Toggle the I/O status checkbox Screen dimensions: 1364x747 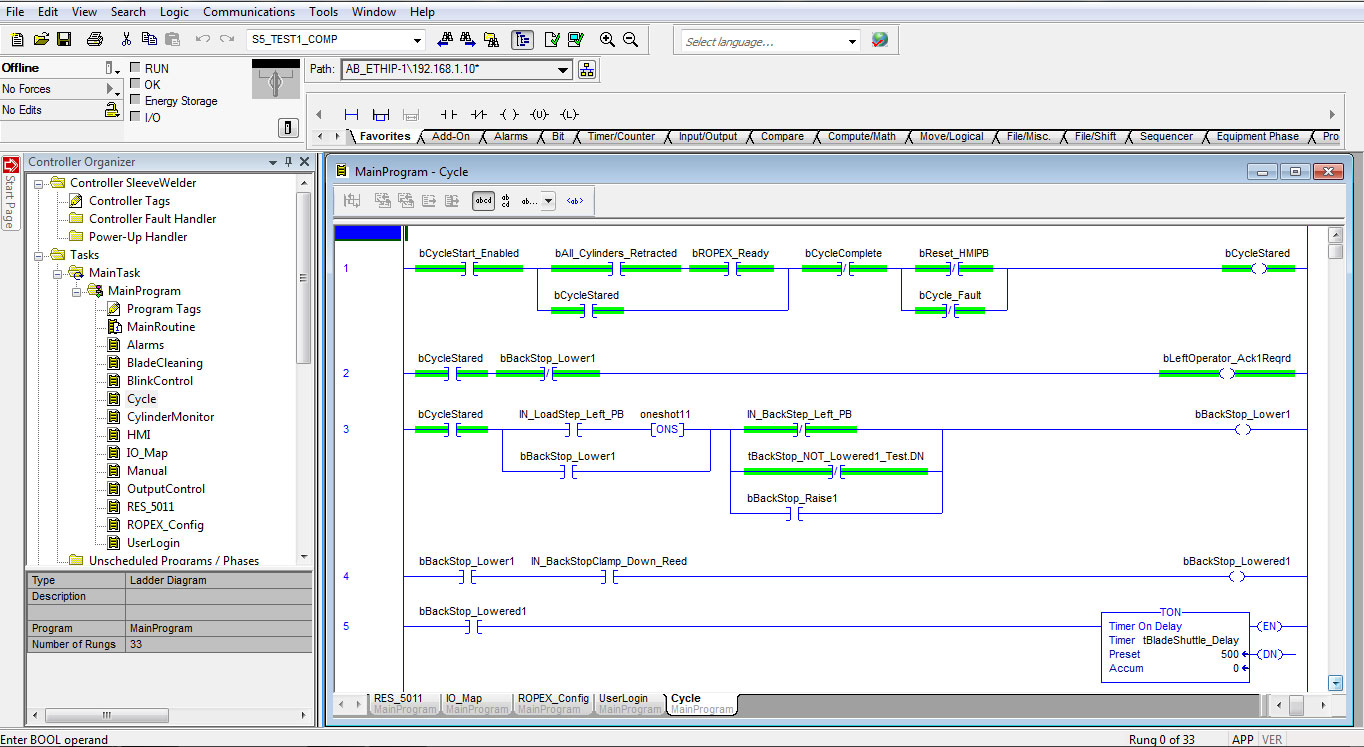click(136, 117)
